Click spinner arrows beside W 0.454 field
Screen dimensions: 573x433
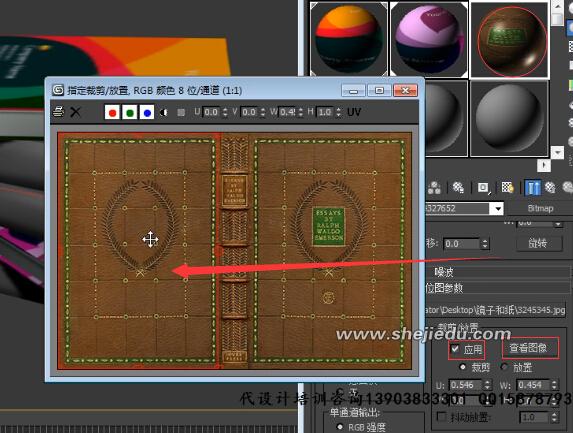[554, 385]
